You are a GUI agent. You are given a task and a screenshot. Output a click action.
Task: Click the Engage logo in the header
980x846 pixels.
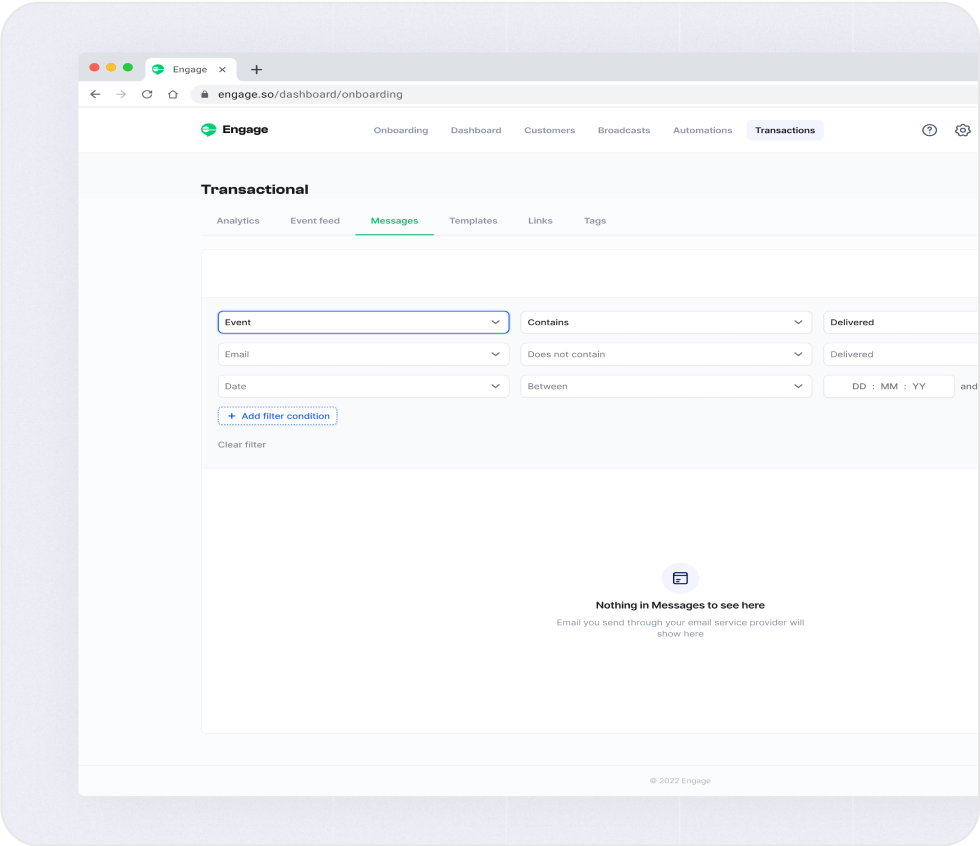click(x=234, y=129)
